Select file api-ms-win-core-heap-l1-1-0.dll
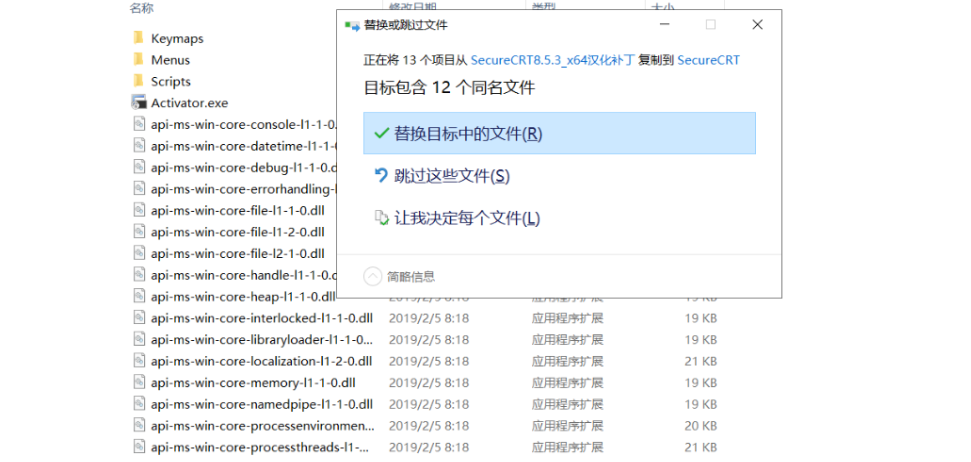 coord(243,297)
